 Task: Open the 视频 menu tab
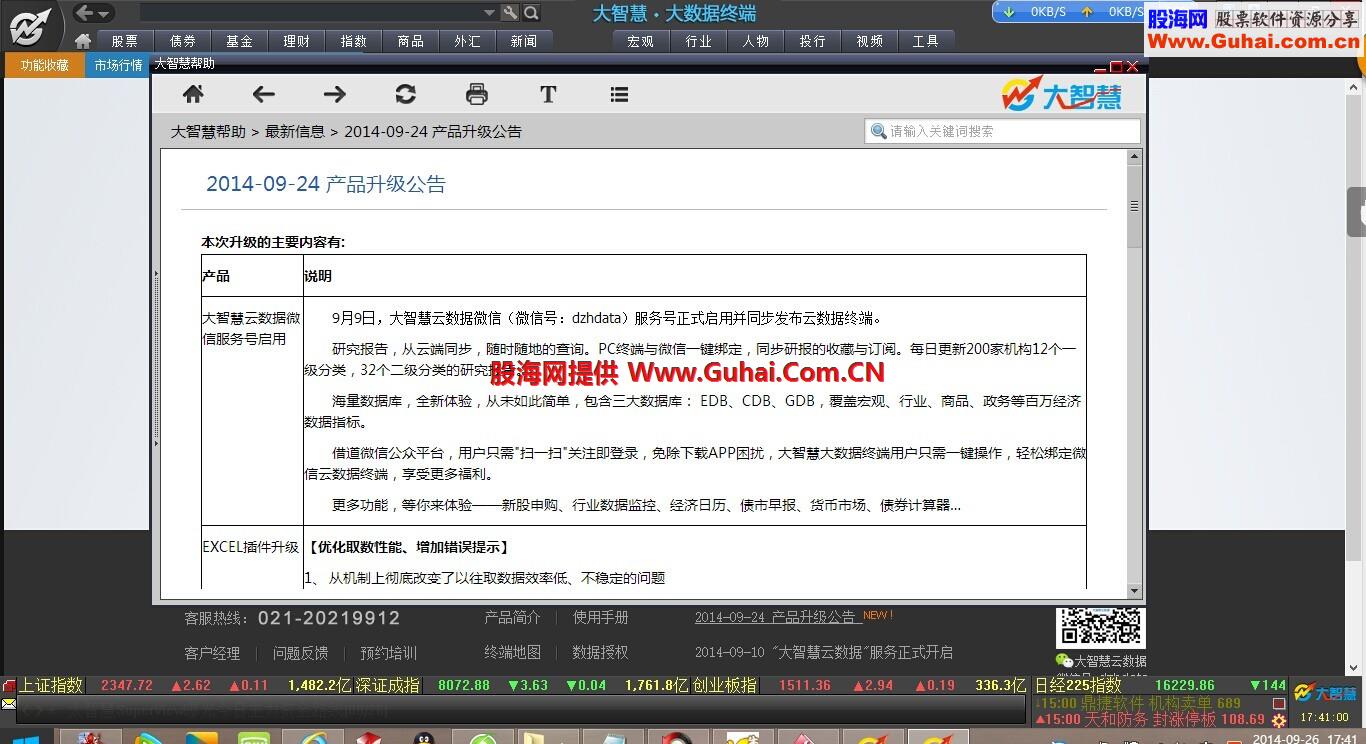870,41
